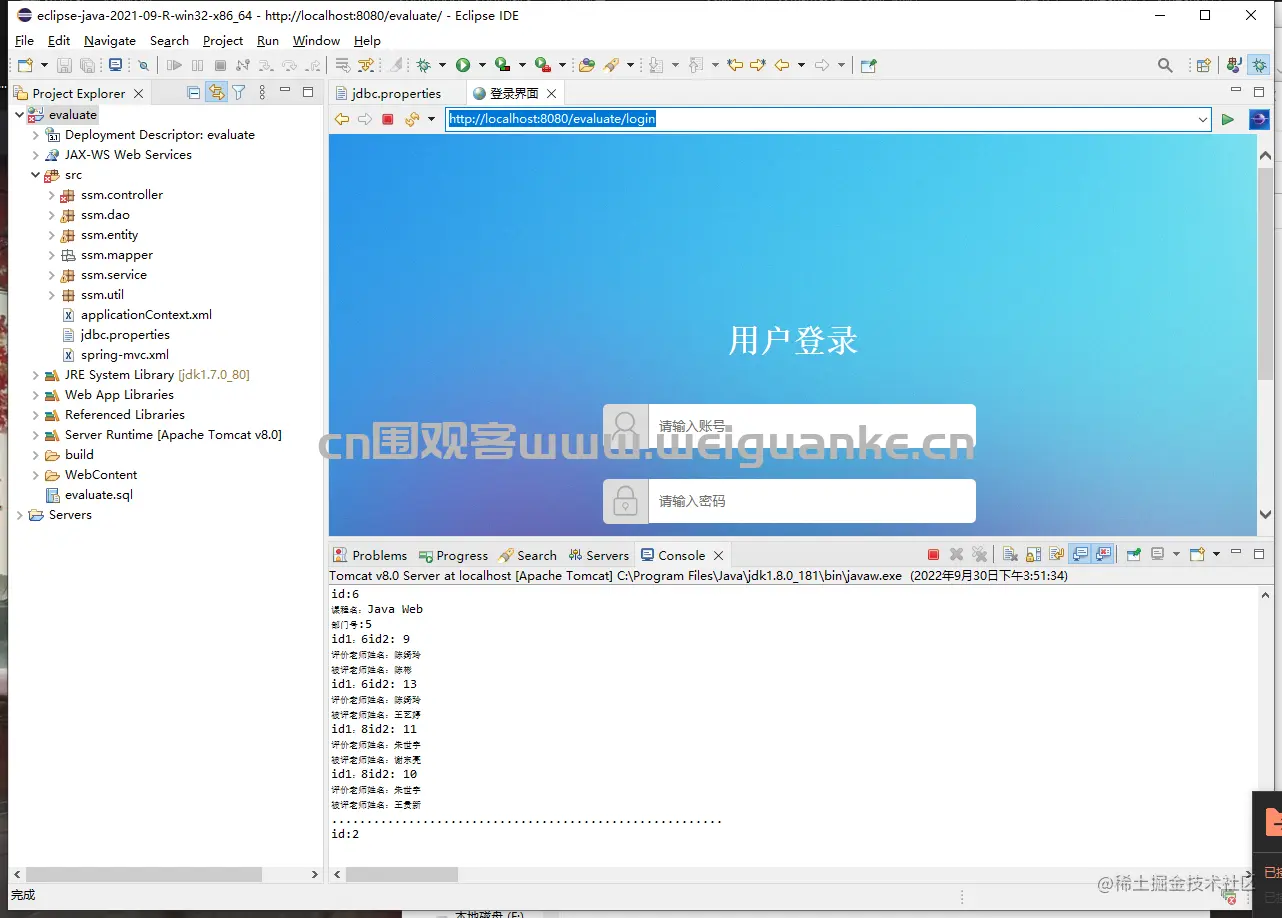Close the Project Explorer view
1282x918 pixels.
coord(139,93)
